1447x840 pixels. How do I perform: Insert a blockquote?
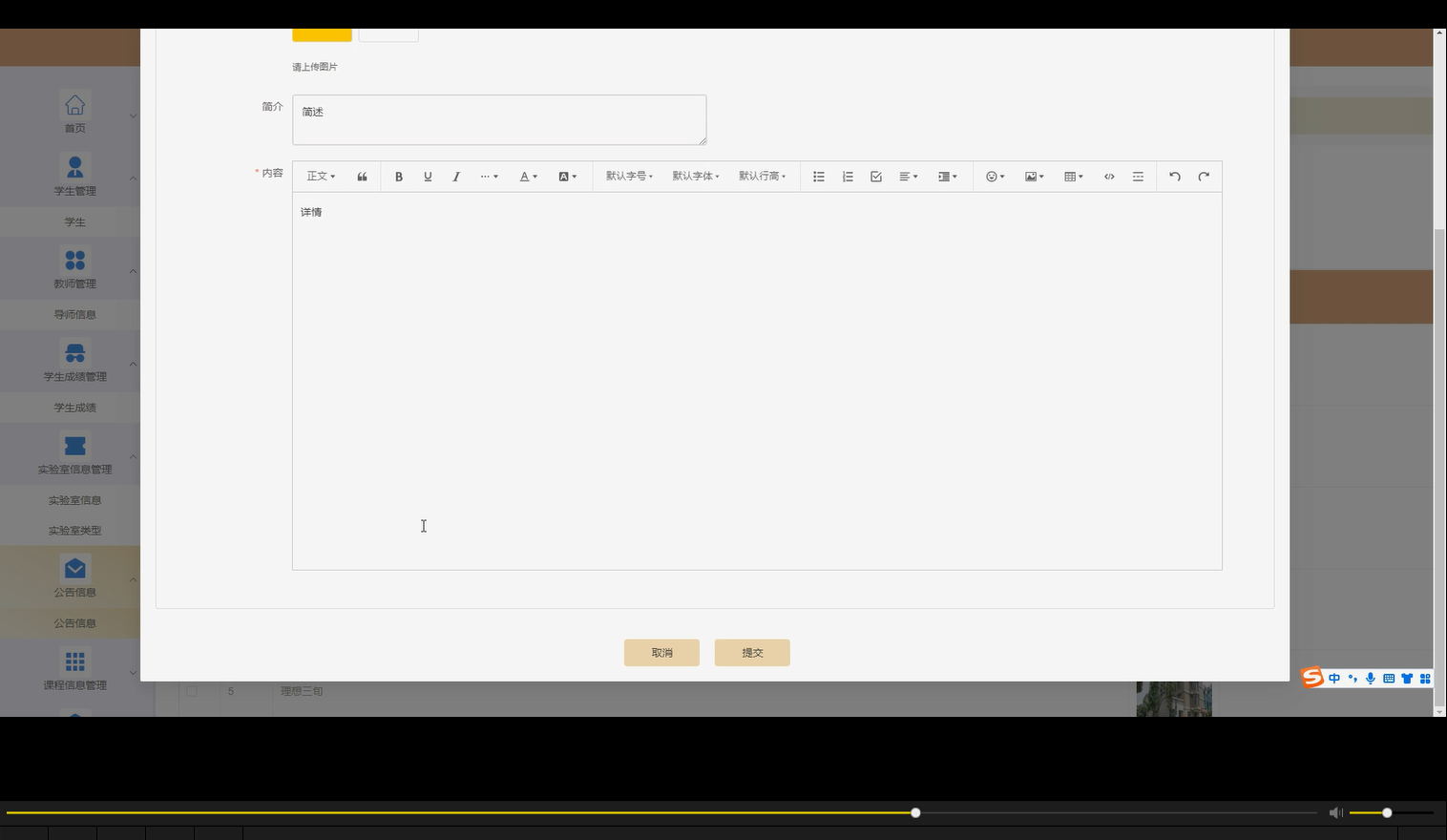[x=362, y=176]
